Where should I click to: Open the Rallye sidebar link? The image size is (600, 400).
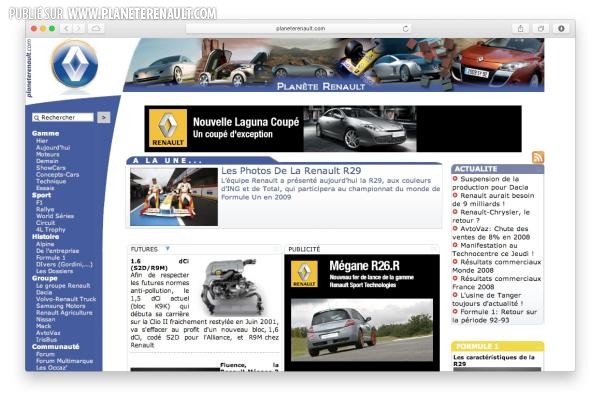click(x=45, y=209)
